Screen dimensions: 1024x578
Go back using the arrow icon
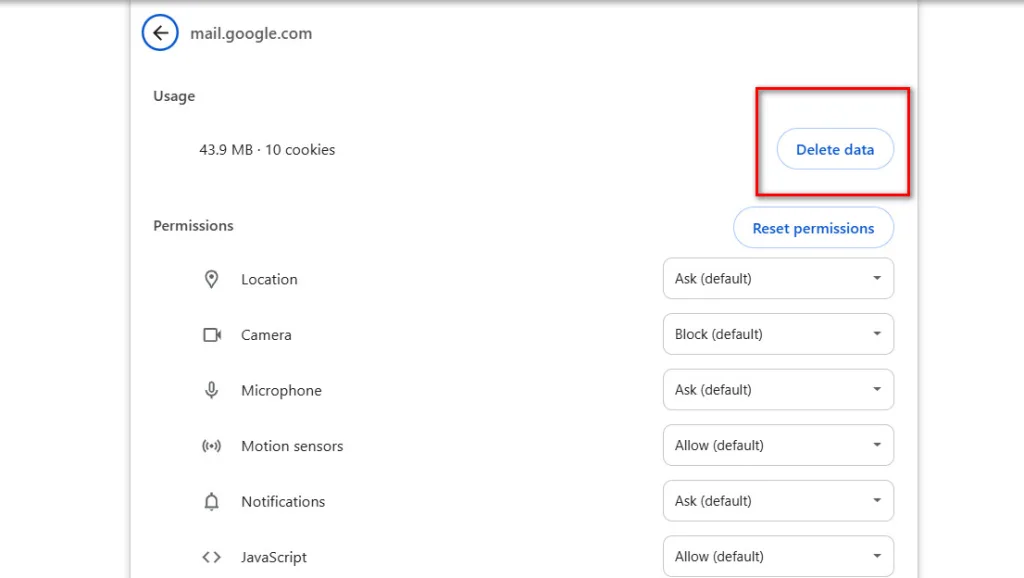pyautogui.click(x=160, y=33)
